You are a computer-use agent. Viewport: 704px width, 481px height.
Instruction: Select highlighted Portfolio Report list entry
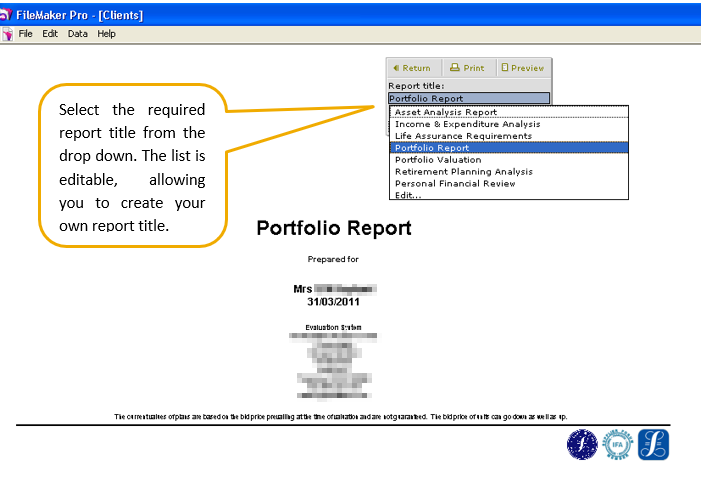(x=509, y=148)
